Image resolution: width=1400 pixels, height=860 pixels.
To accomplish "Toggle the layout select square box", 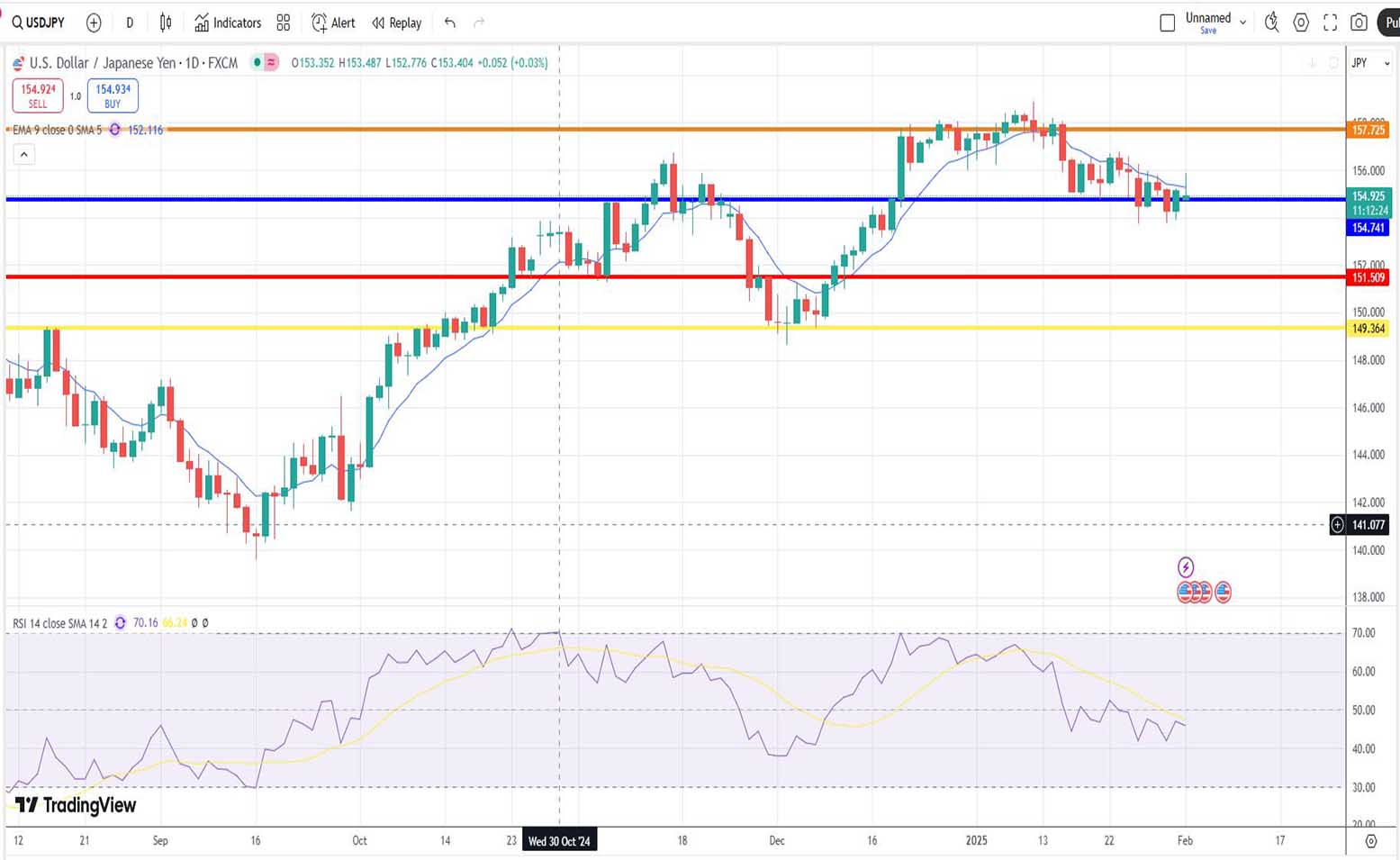I will coord(1168,23).
